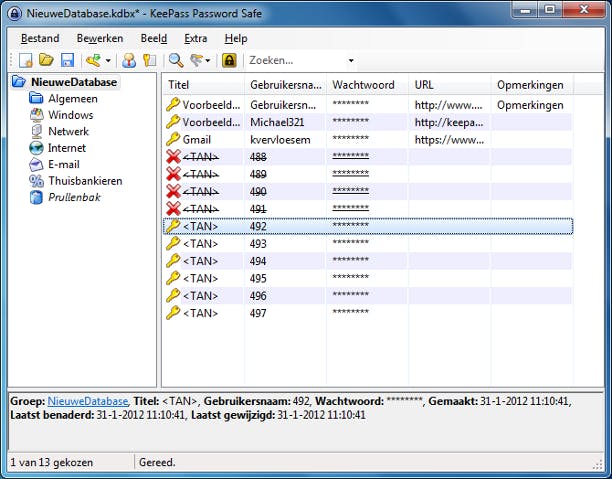Select the TAN entry 497
This screenshot has width=612, height=479.
tap(368, 313)
